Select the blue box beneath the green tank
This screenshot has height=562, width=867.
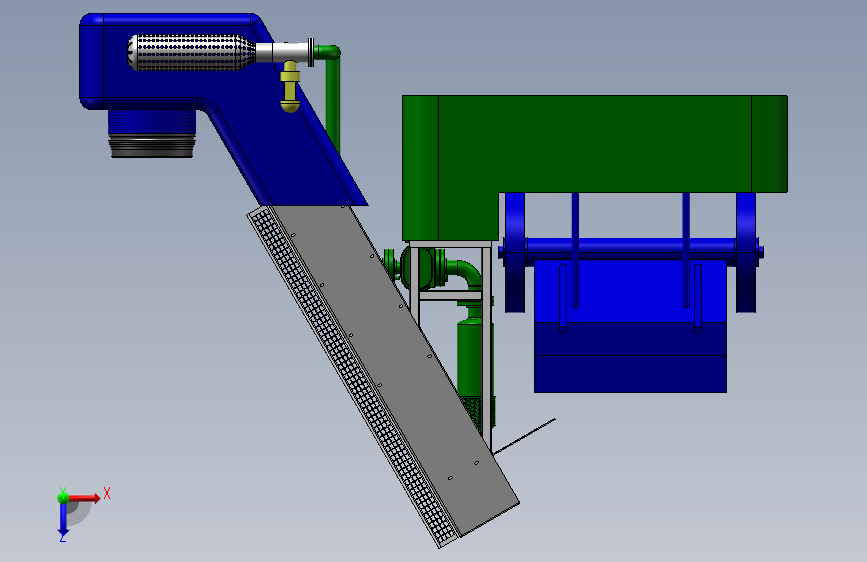(630, 326)
